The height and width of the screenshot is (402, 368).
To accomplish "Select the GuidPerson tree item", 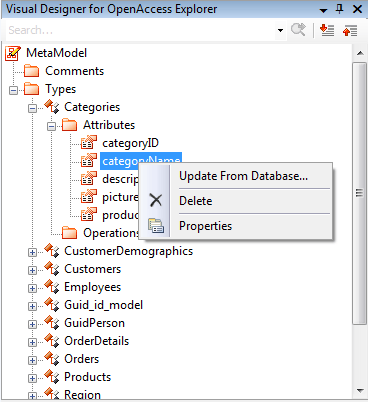I will tap(94, 323).
